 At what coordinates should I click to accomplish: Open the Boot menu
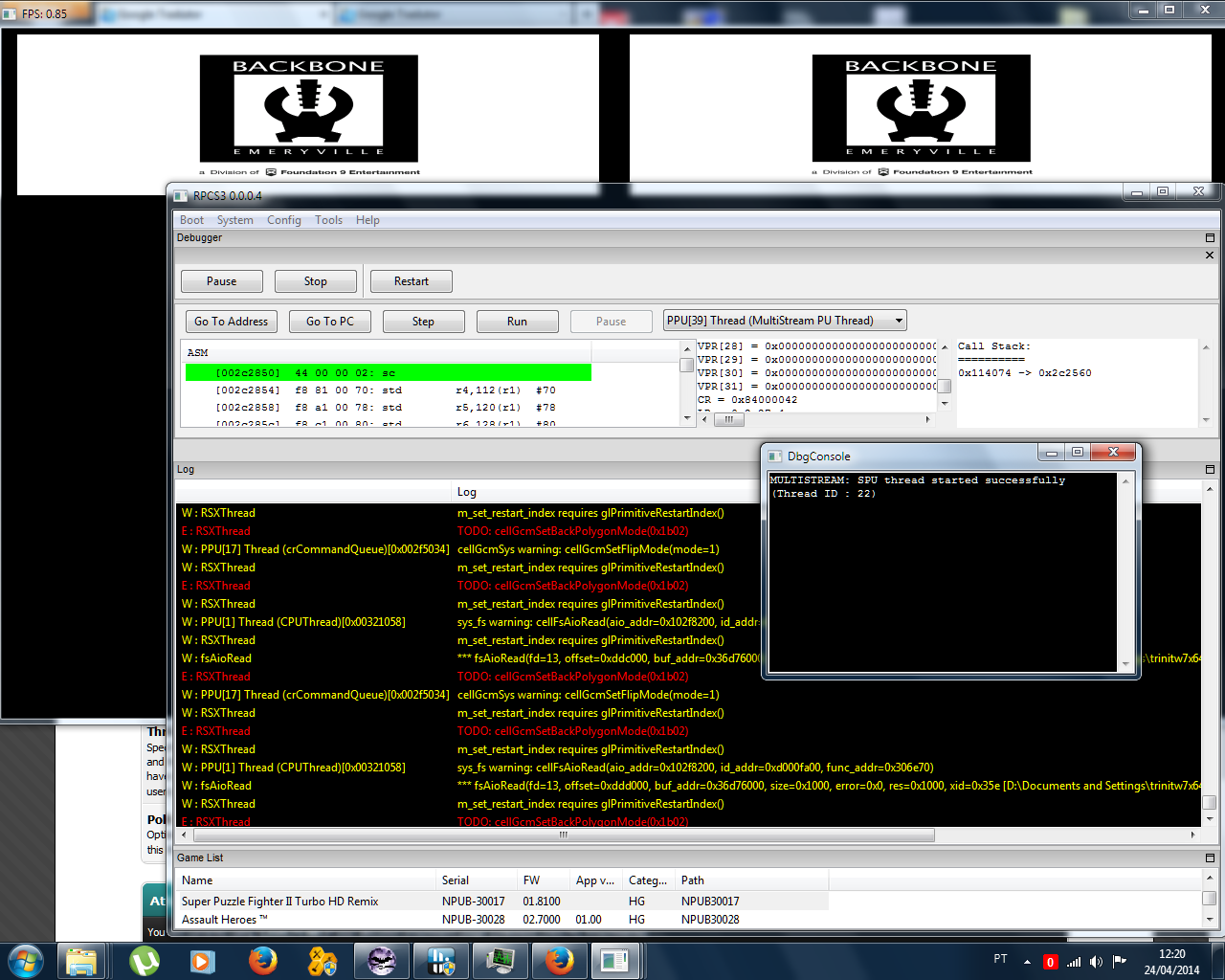191,220
